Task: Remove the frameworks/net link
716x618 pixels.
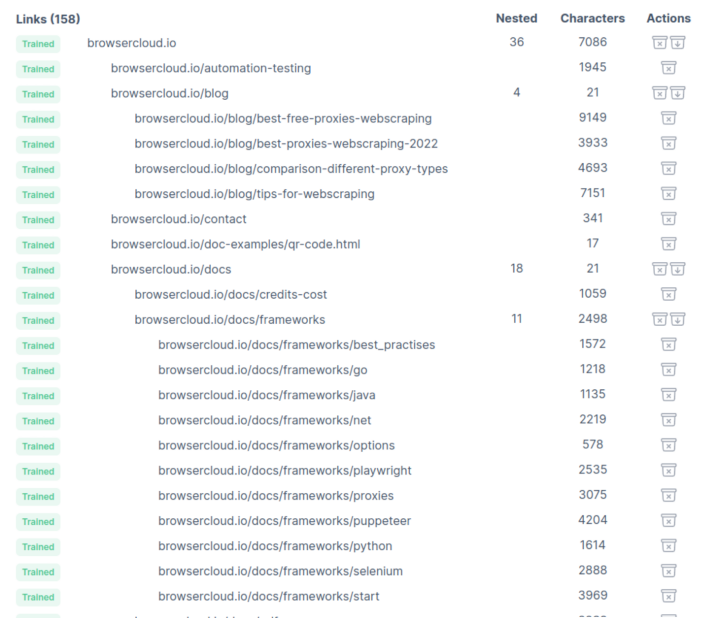Action: click(x=669, y=419)
